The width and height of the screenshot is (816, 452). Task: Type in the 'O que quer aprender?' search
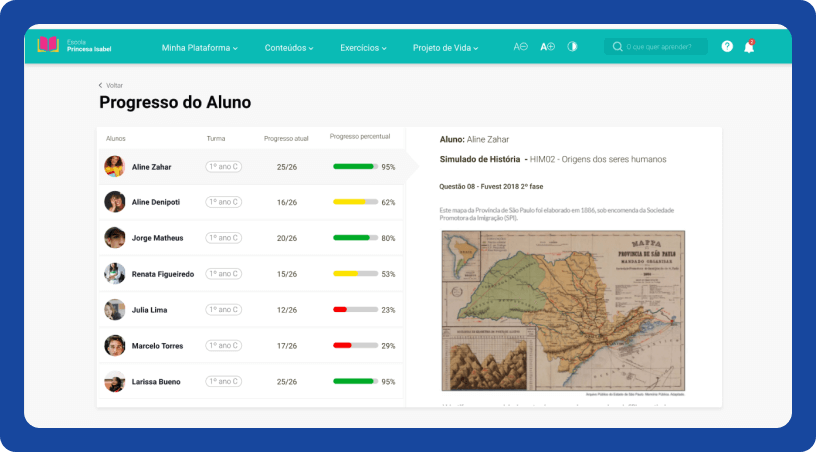tap(662, 47)
